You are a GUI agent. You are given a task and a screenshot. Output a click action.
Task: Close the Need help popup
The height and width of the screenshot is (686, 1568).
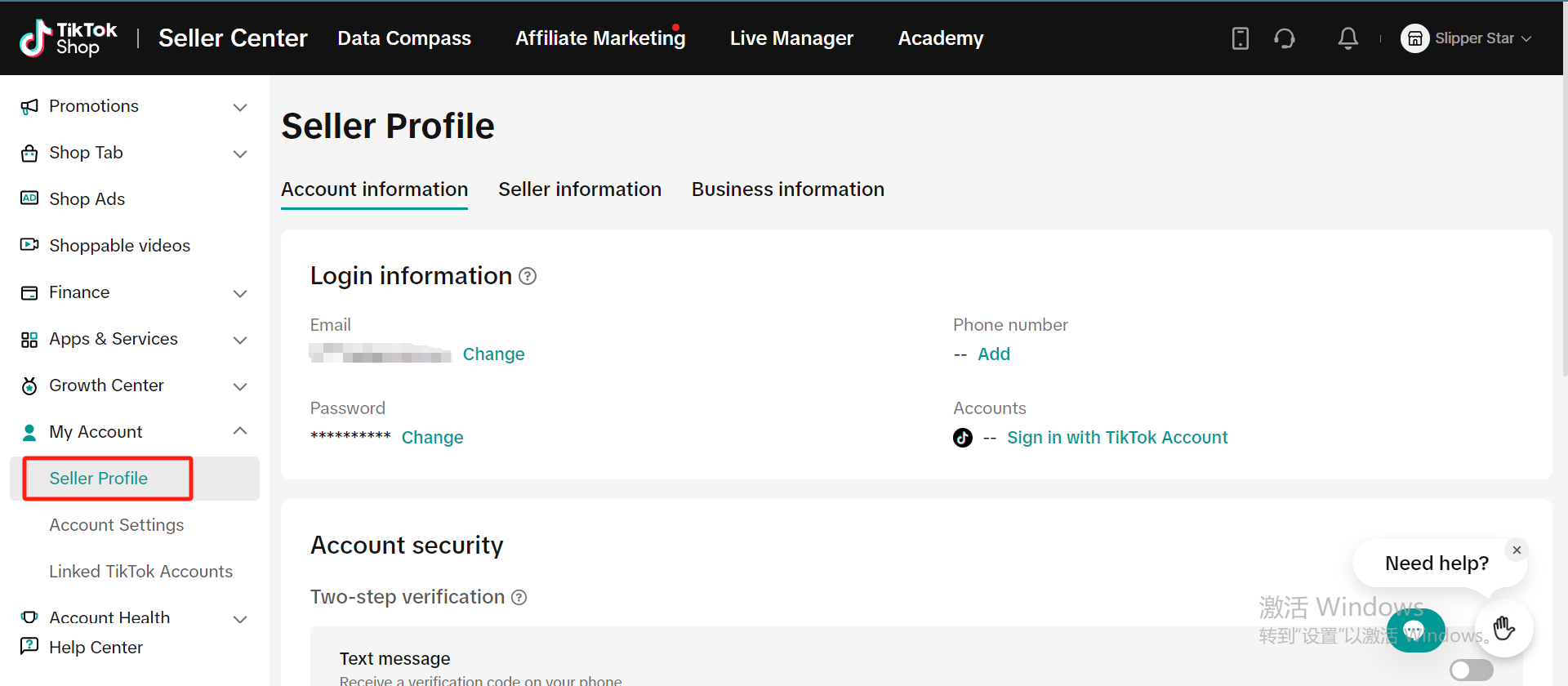pyautogui.click(x=1517, y=550)
